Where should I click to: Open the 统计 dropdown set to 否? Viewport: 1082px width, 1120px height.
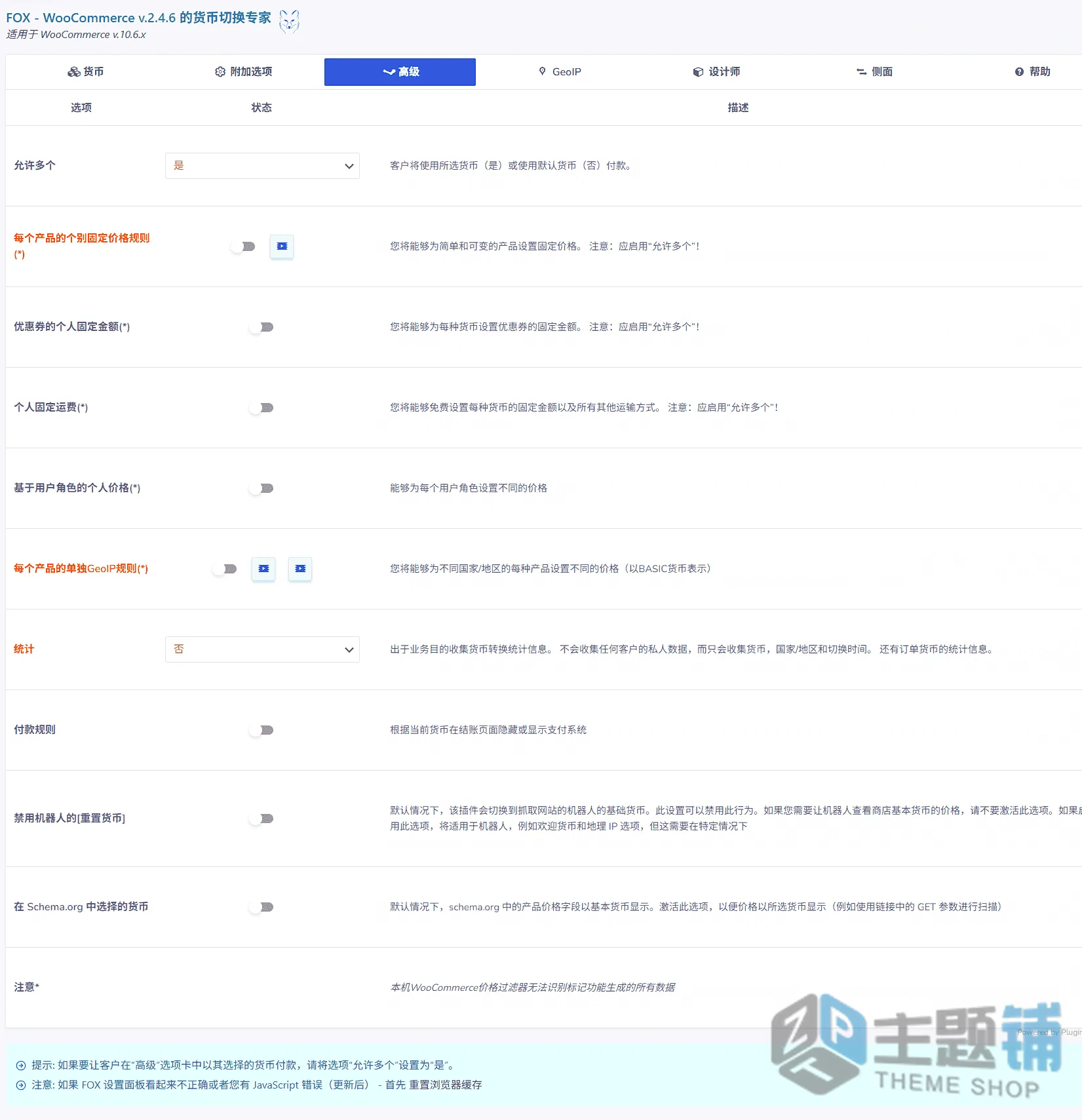262,649
